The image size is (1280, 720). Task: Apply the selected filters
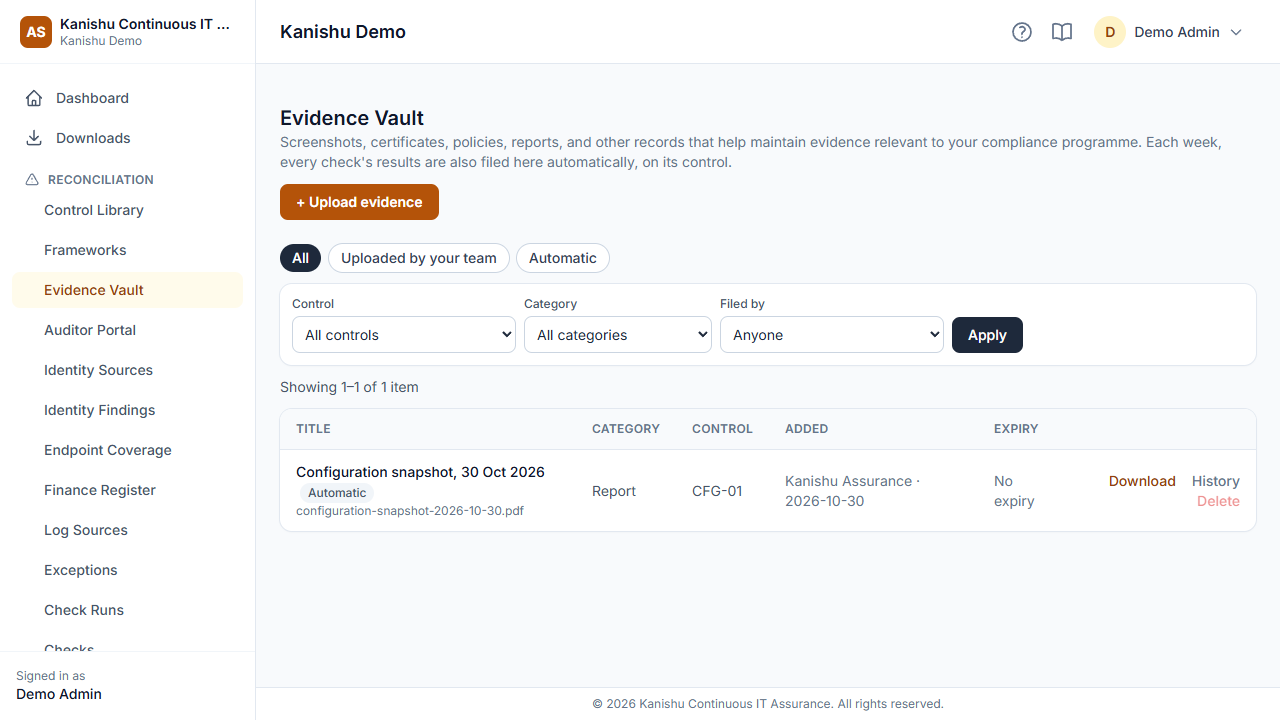click(987, 335)
